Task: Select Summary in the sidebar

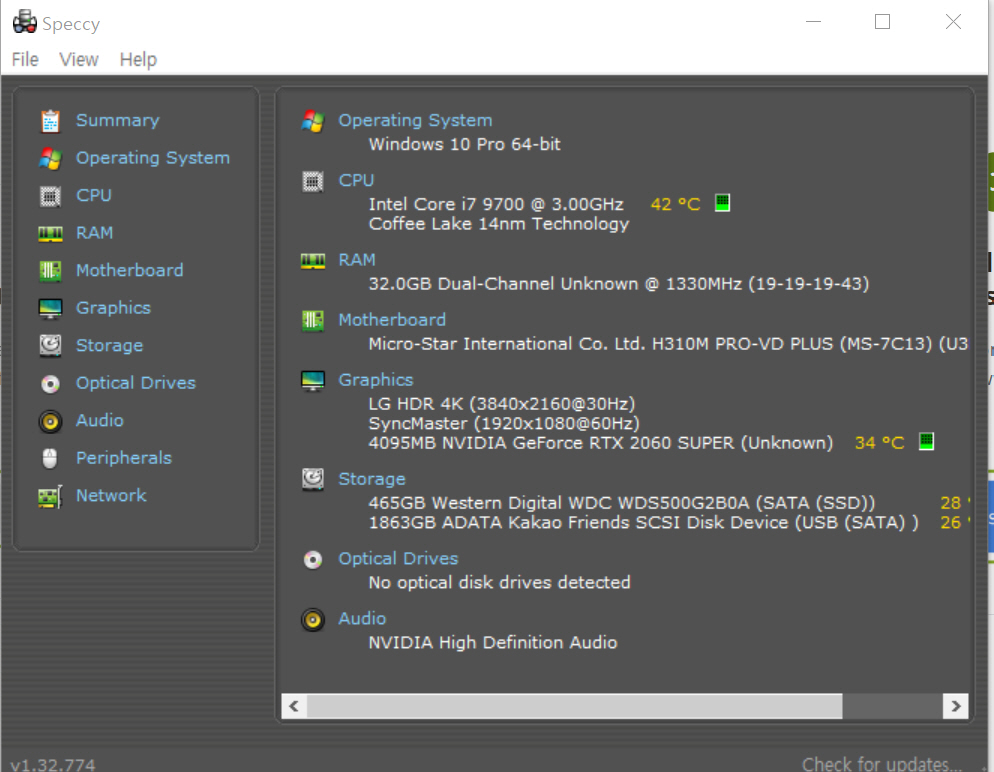Action: [x=118, y=120]
